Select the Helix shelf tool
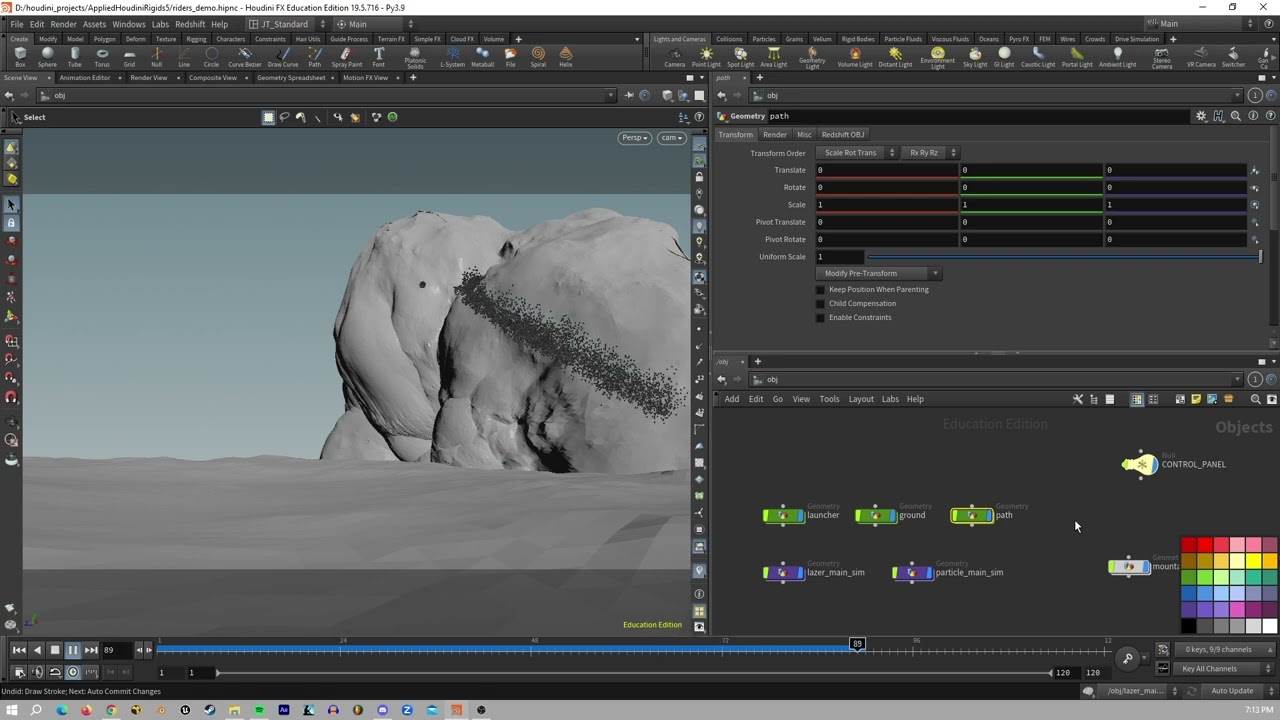The width and height of the screenshot is (1280, 720). pos(566,57)
